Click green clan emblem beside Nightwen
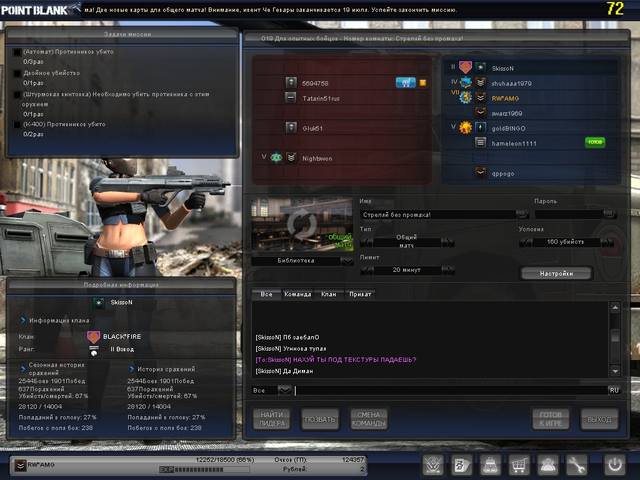The width and height of the screenshot is (640, 480). pos(276,158)
